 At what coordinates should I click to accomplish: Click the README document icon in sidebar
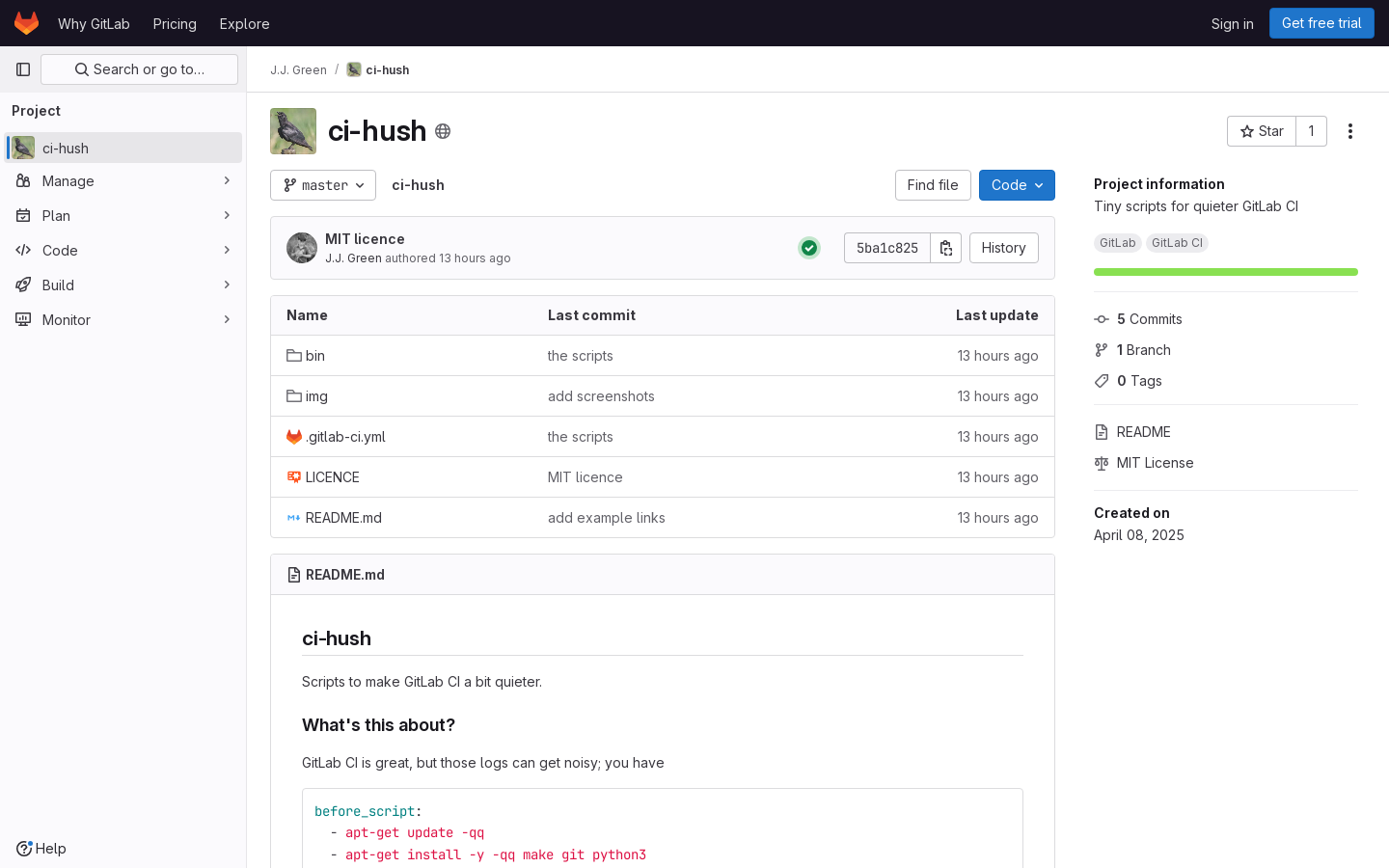point(1102,432)
